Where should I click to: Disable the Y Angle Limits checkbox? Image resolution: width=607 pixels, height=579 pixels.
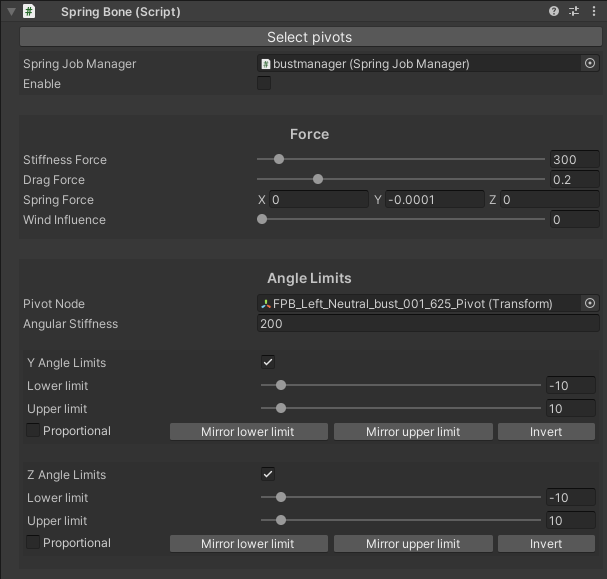[268, 362]
